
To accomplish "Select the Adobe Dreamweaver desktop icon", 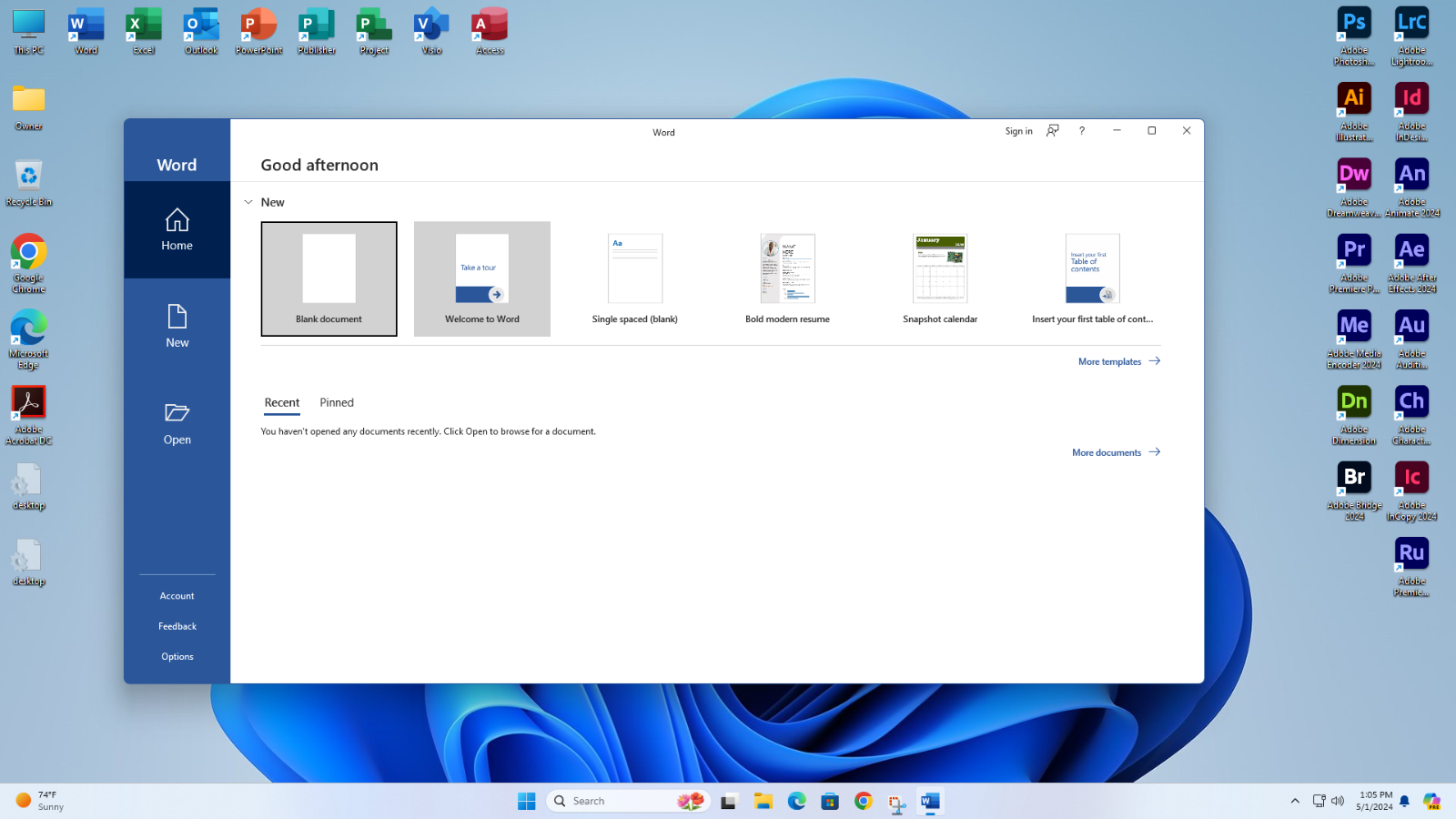I will click(x=1354, y=187).
